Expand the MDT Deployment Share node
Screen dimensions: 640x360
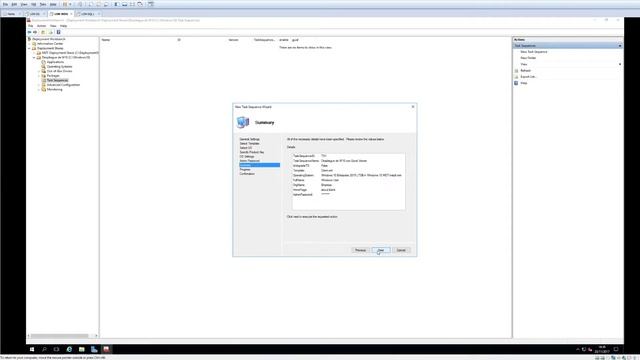click(34, 53)
